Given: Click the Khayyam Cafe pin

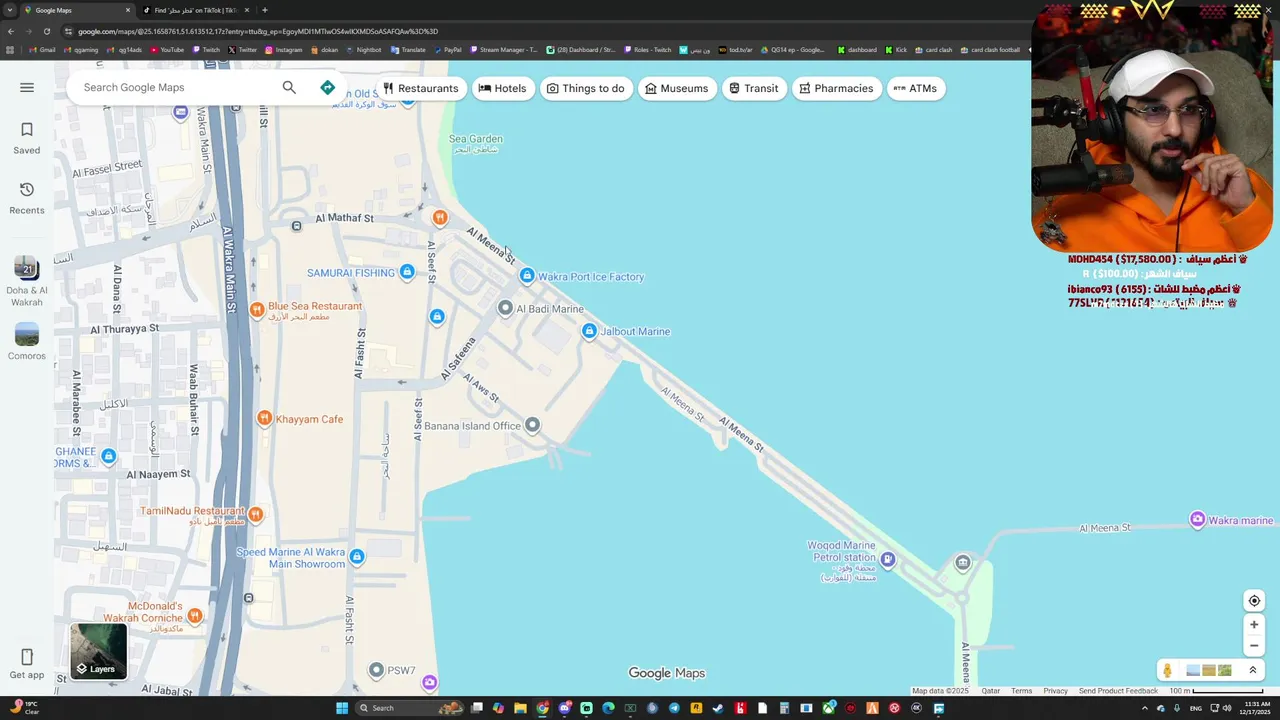Looking at the screenshot, I should coord(264,418).
